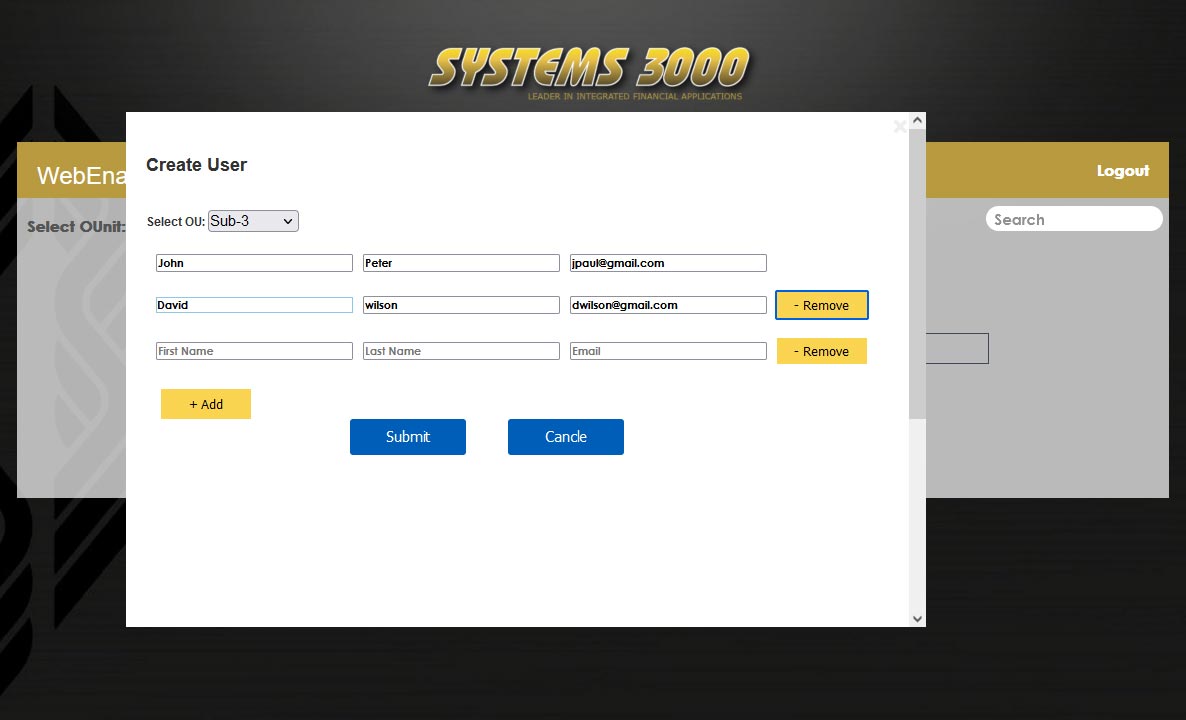Open the Select OU dropdown
This screenshot has width=1186, height=720.
click(253, 221)
